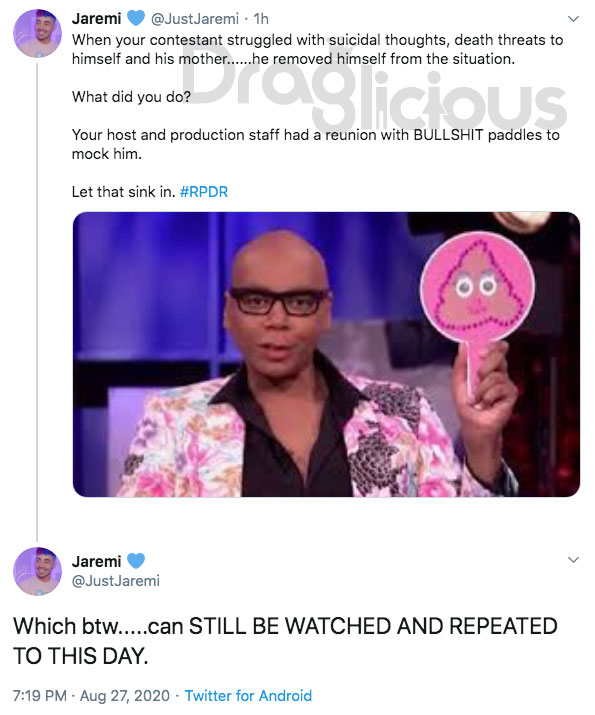
Task: Expand the reply tweet's chevron menu
Action: (x=573, y=560)
